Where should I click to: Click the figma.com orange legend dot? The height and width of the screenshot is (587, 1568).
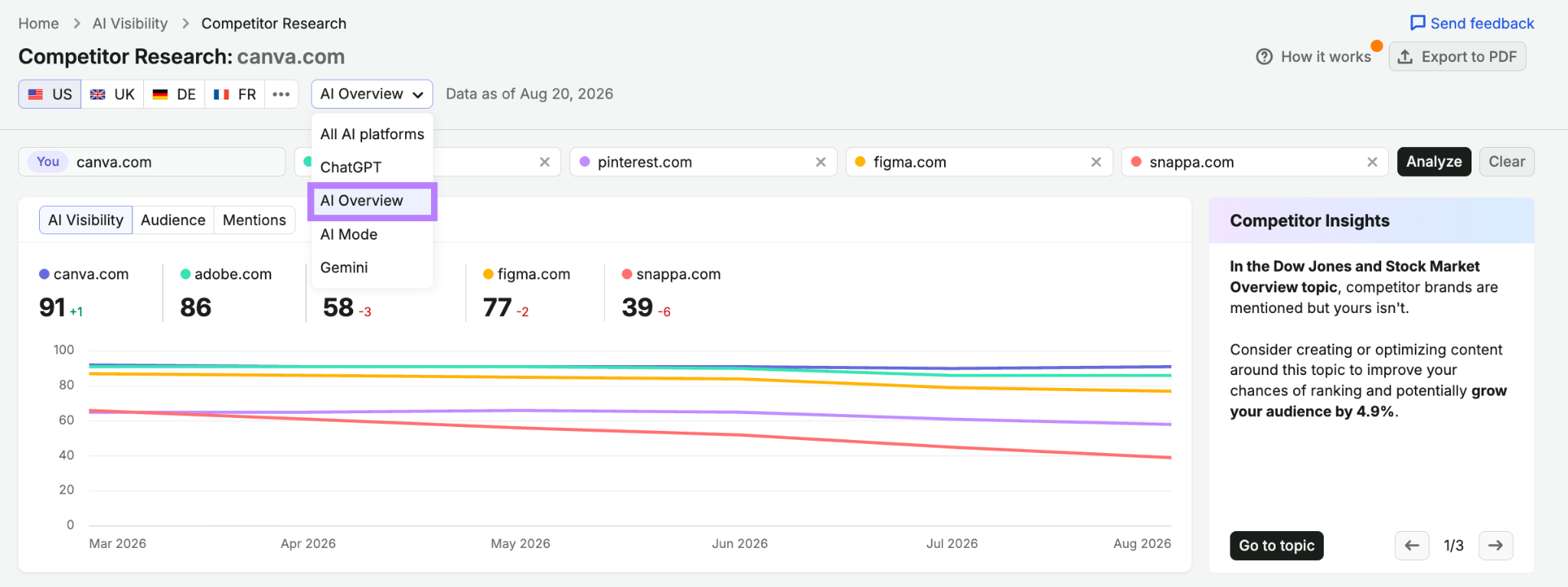(488, 274)
